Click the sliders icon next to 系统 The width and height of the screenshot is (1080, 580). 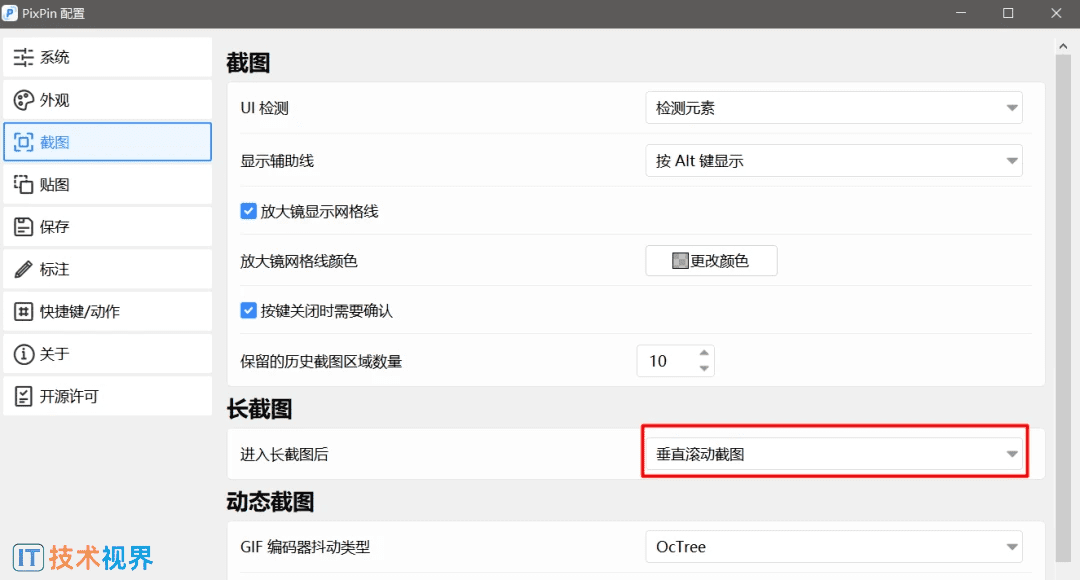[x=23, y=58]
